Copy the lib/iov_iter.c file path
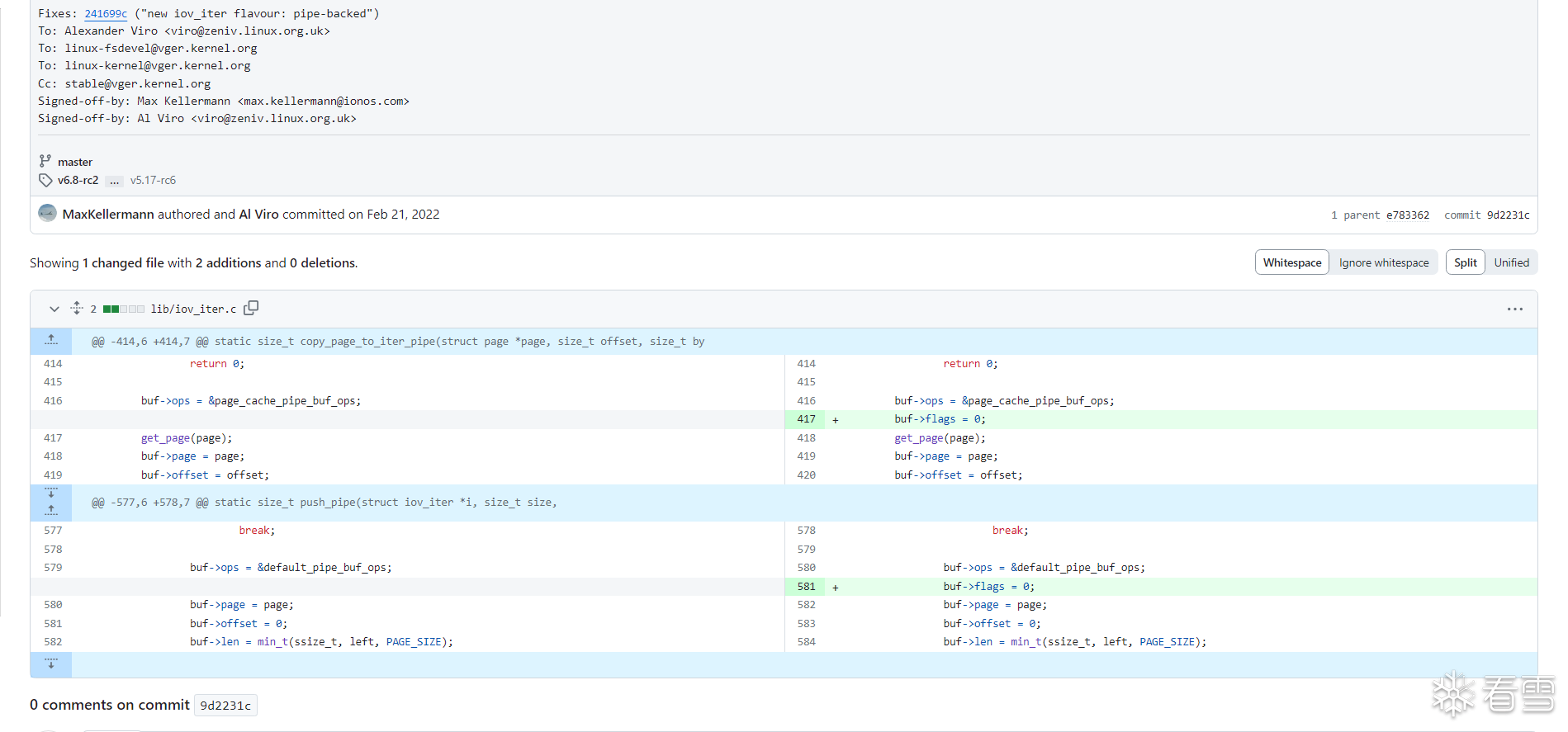 click(x=251, y=308)
